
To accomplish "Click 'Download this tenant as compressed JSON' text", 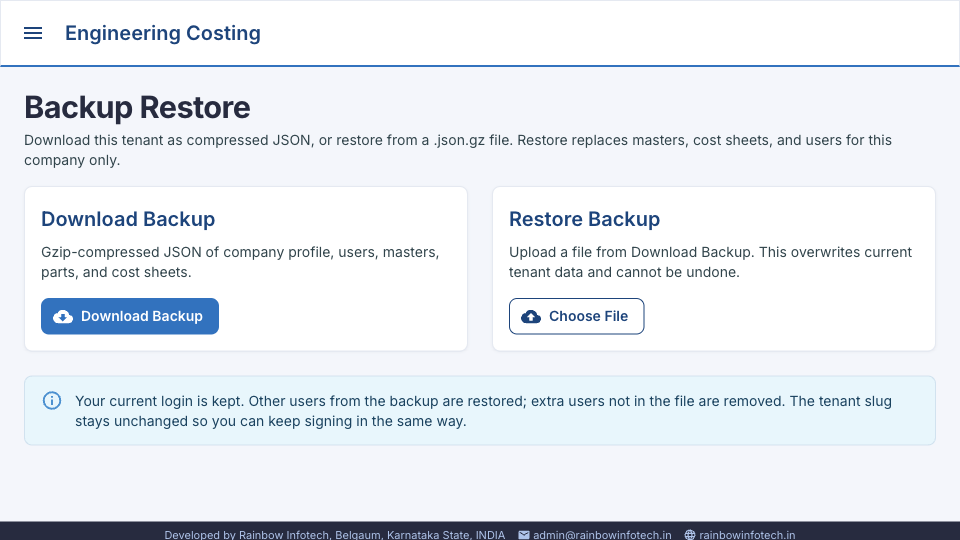I will (x=458, y=150).
